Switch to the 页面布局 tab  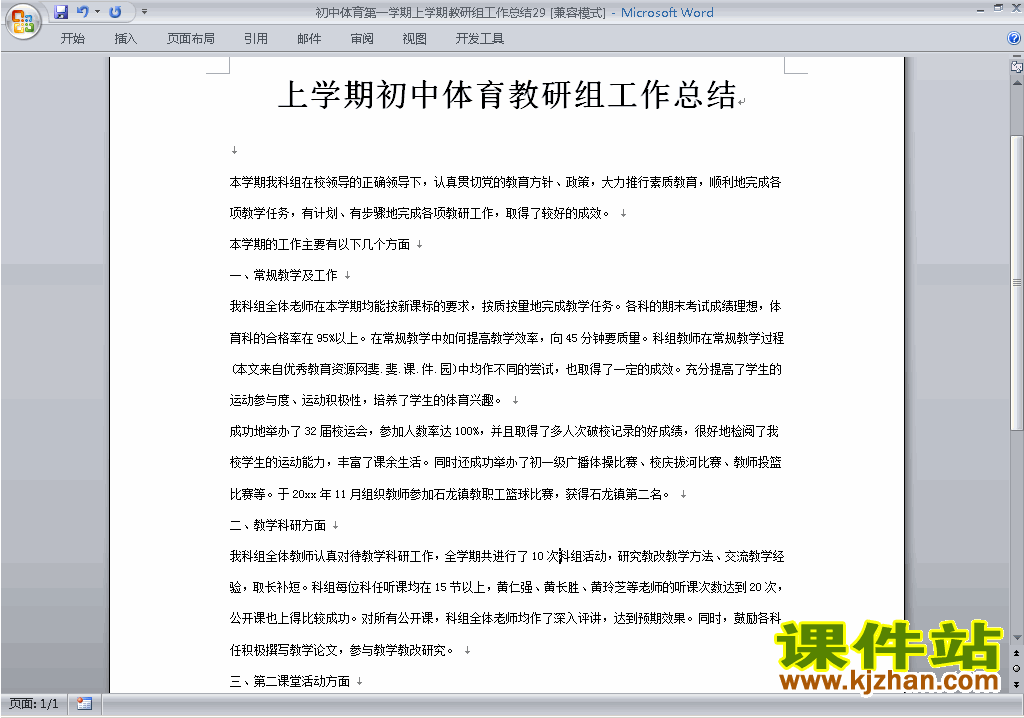click(x=191, y=39)
